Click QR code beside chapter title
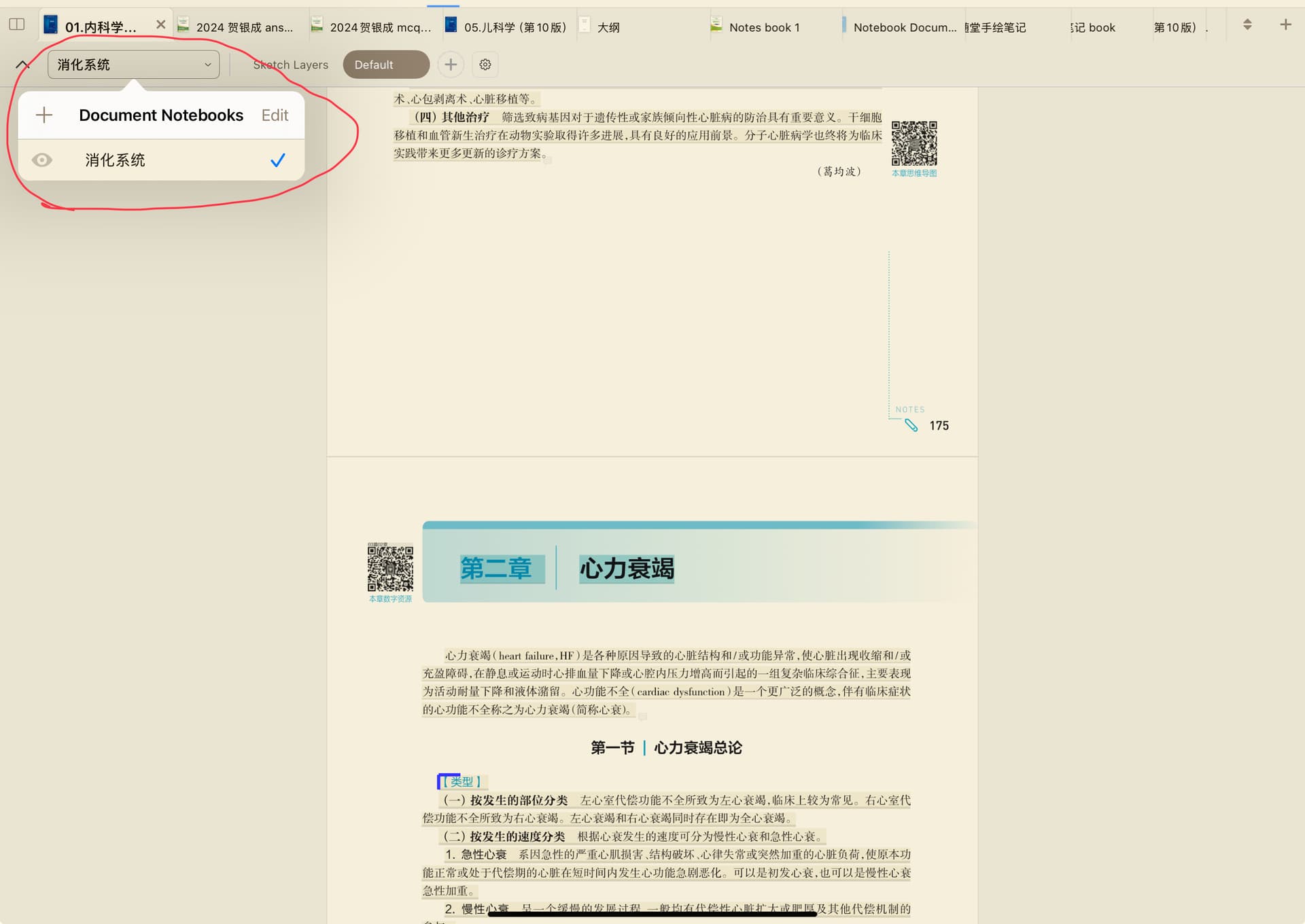Image resolution: width=1305 pixels, height=924 pixels. pos(390,567)
